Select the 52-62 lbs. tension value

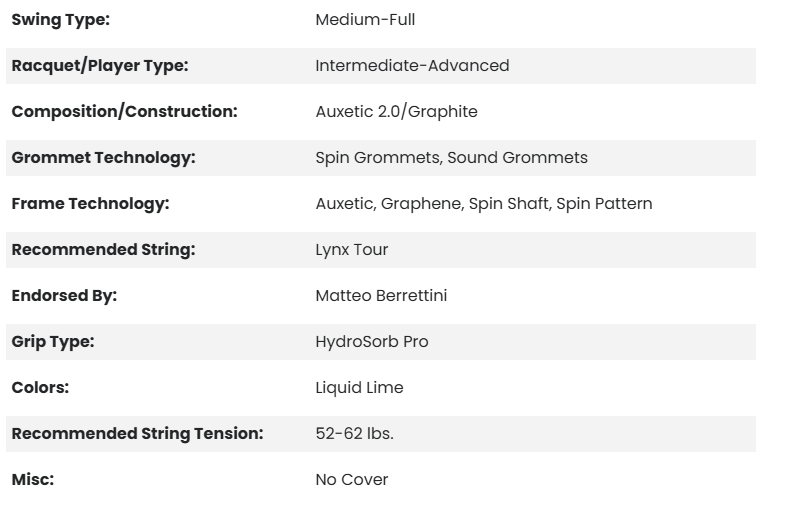(x=354, y=434)
